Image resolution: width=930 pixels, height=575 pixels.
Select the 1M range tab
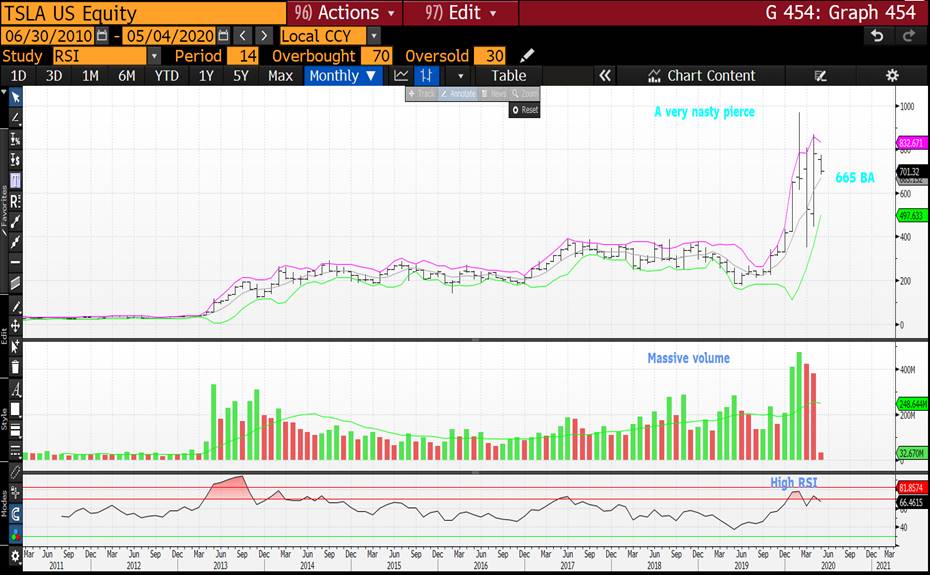pos(90,76)
